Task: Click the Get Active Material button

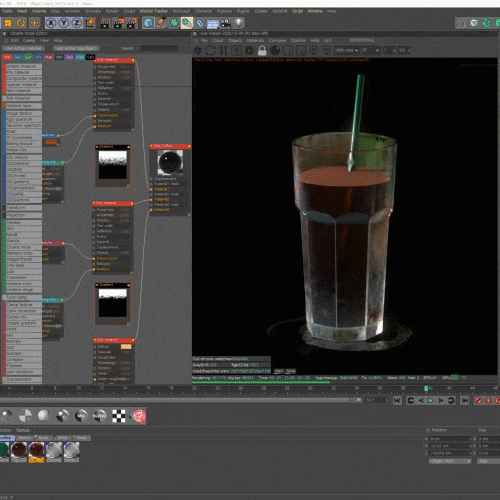Action: pos(23,48)
